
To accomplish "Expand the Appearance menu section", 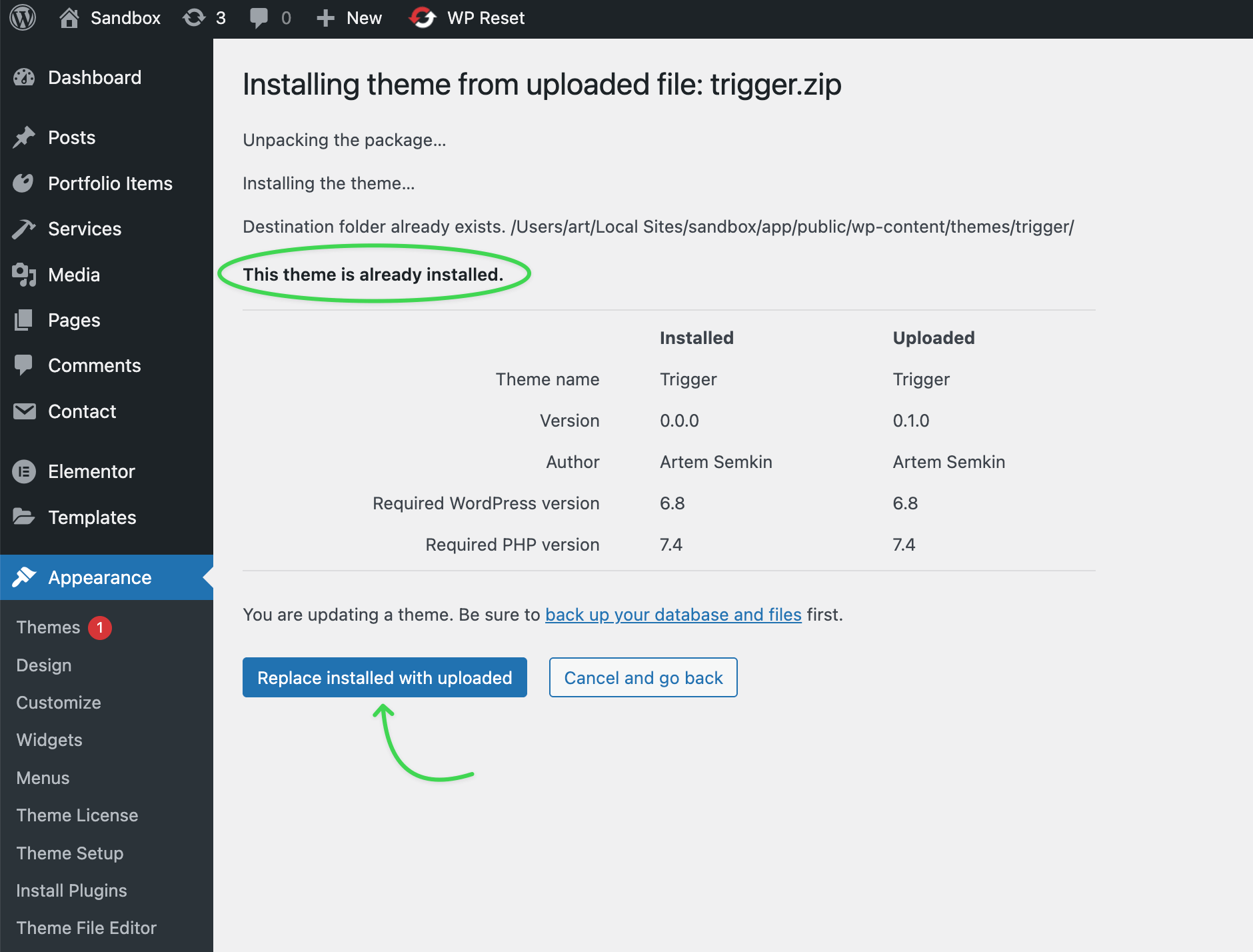I will click(x=100, y=577).
